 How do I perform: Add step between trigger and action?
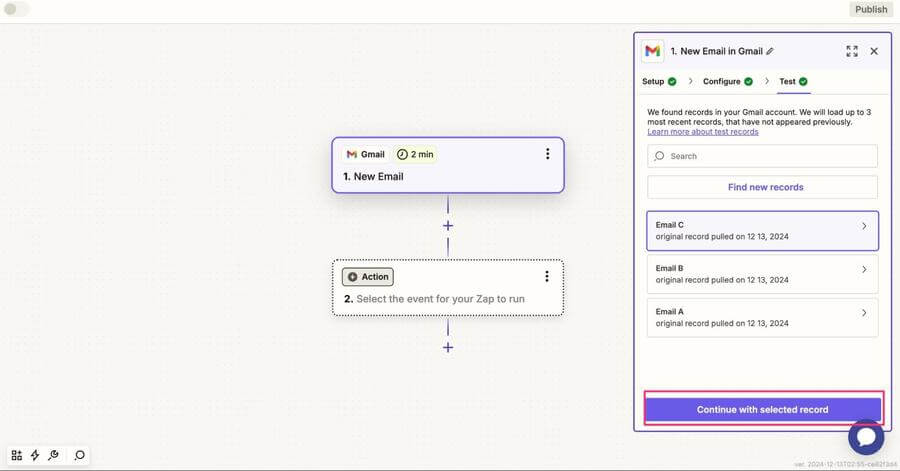pos(448,226)
